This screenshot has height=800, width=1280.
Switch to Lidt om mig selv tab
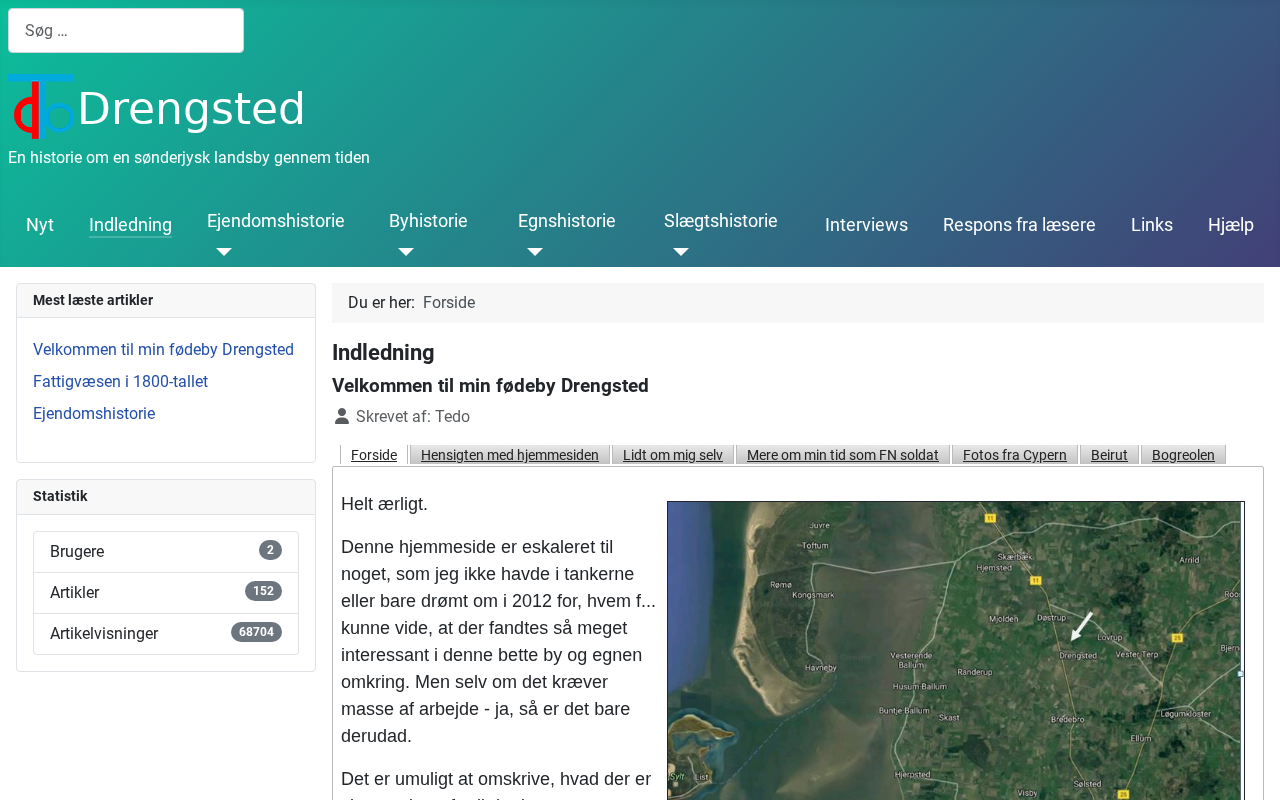(673, 455)
